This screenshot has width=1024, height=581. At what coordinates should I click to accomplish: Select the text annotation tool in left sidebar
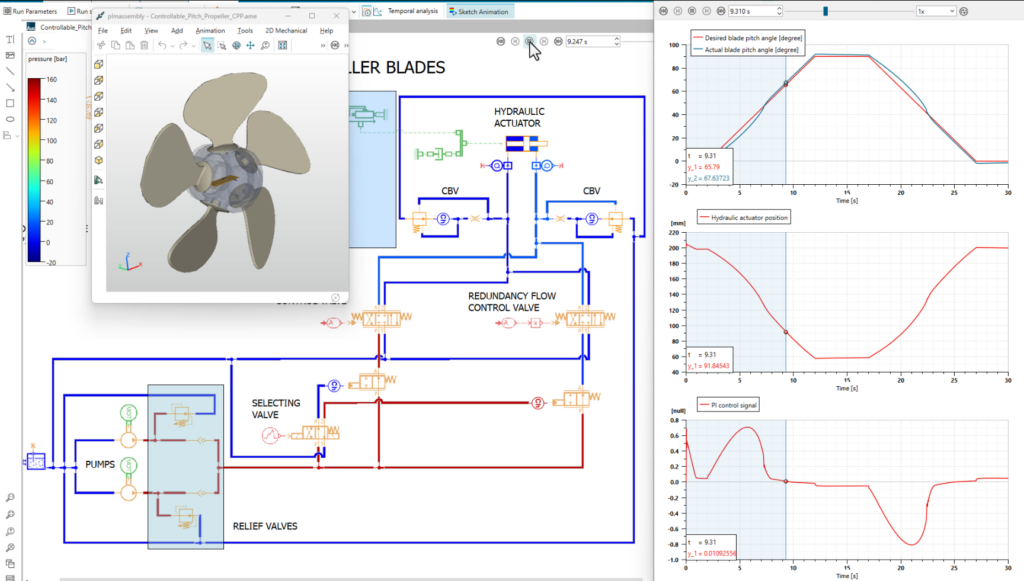(x=10, y=40)
